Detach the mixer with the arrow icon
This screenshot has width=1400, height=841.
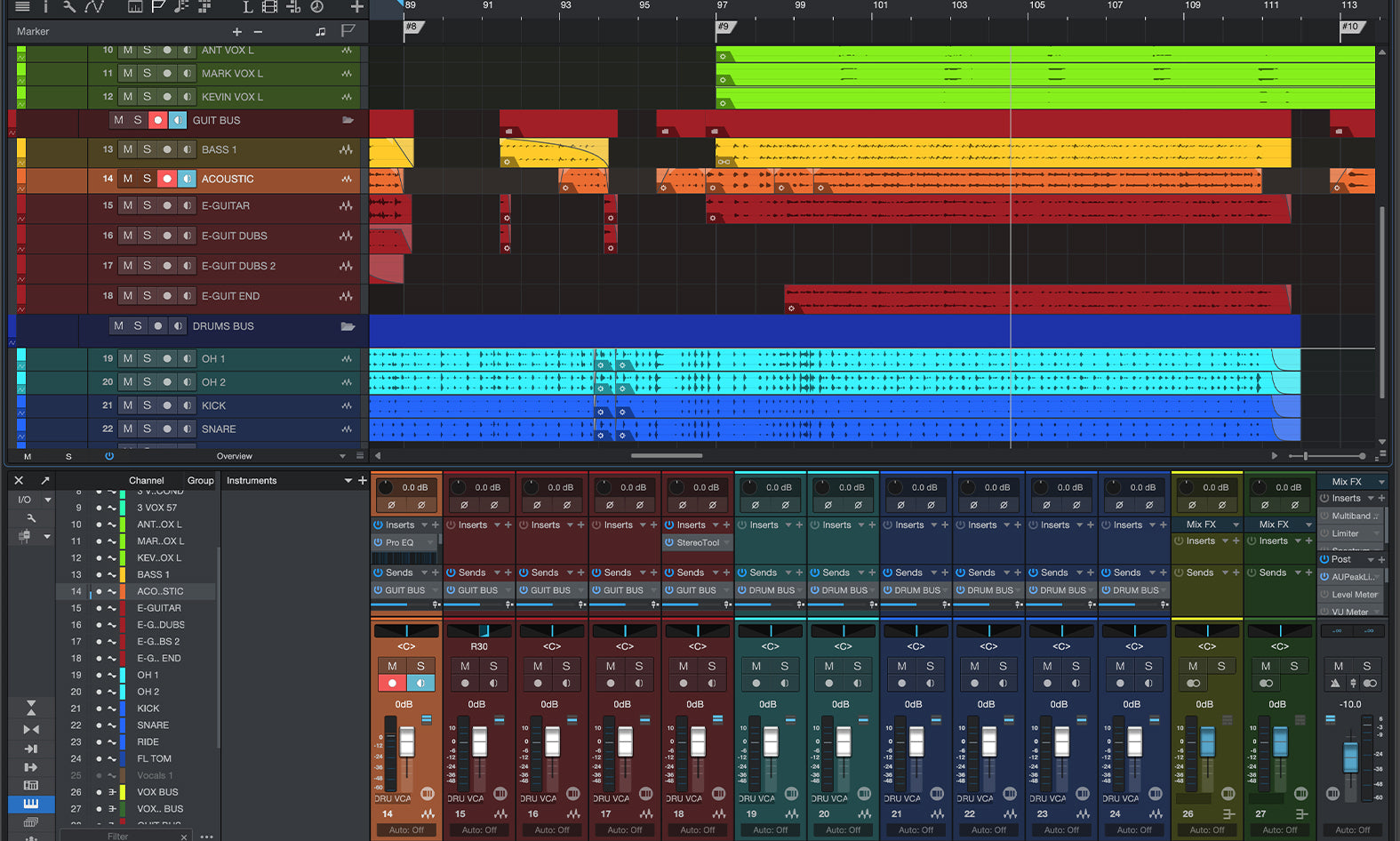(x=44, y=480)
